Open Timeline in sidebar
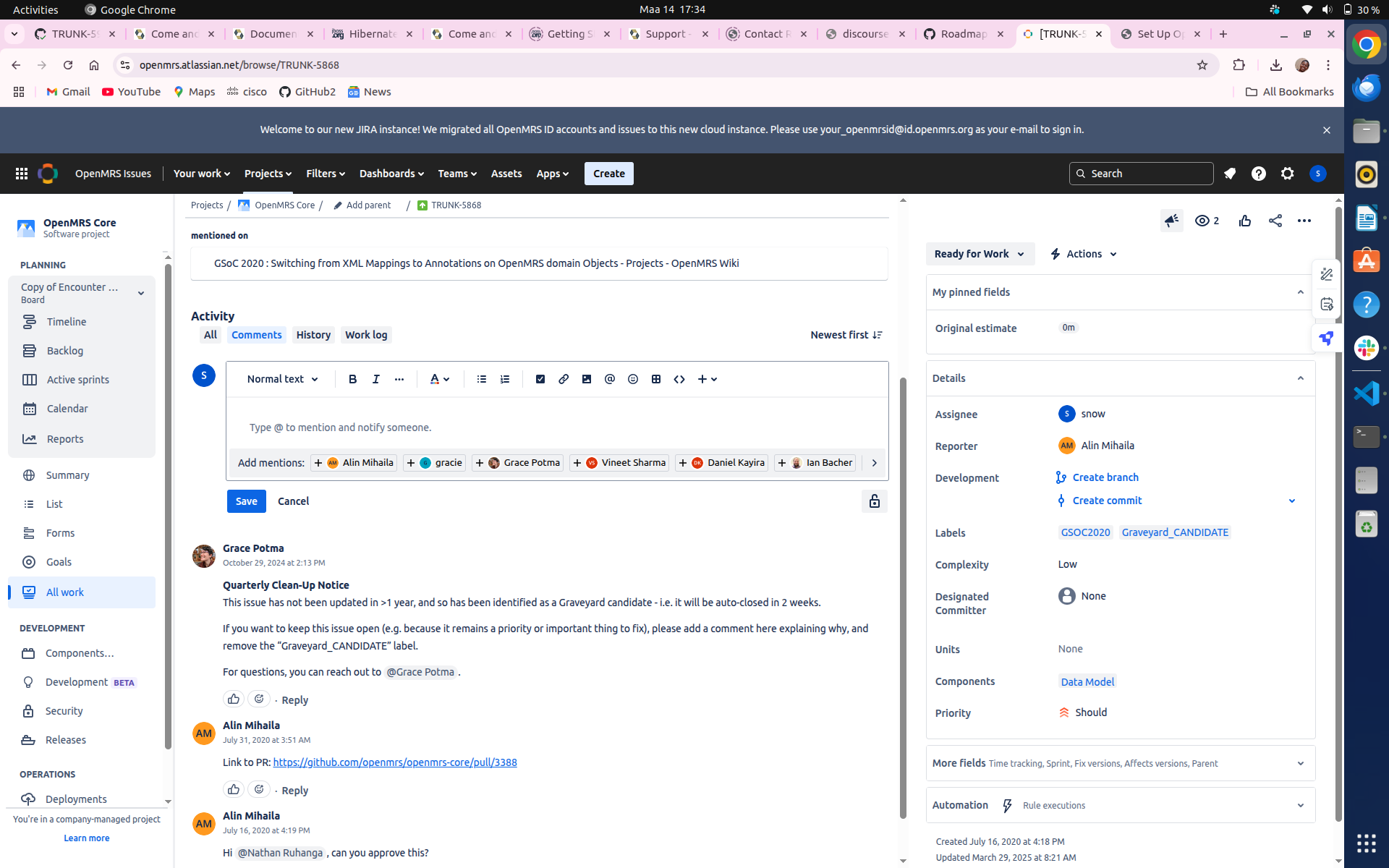1389x868 pixels. tap(67, 322)
